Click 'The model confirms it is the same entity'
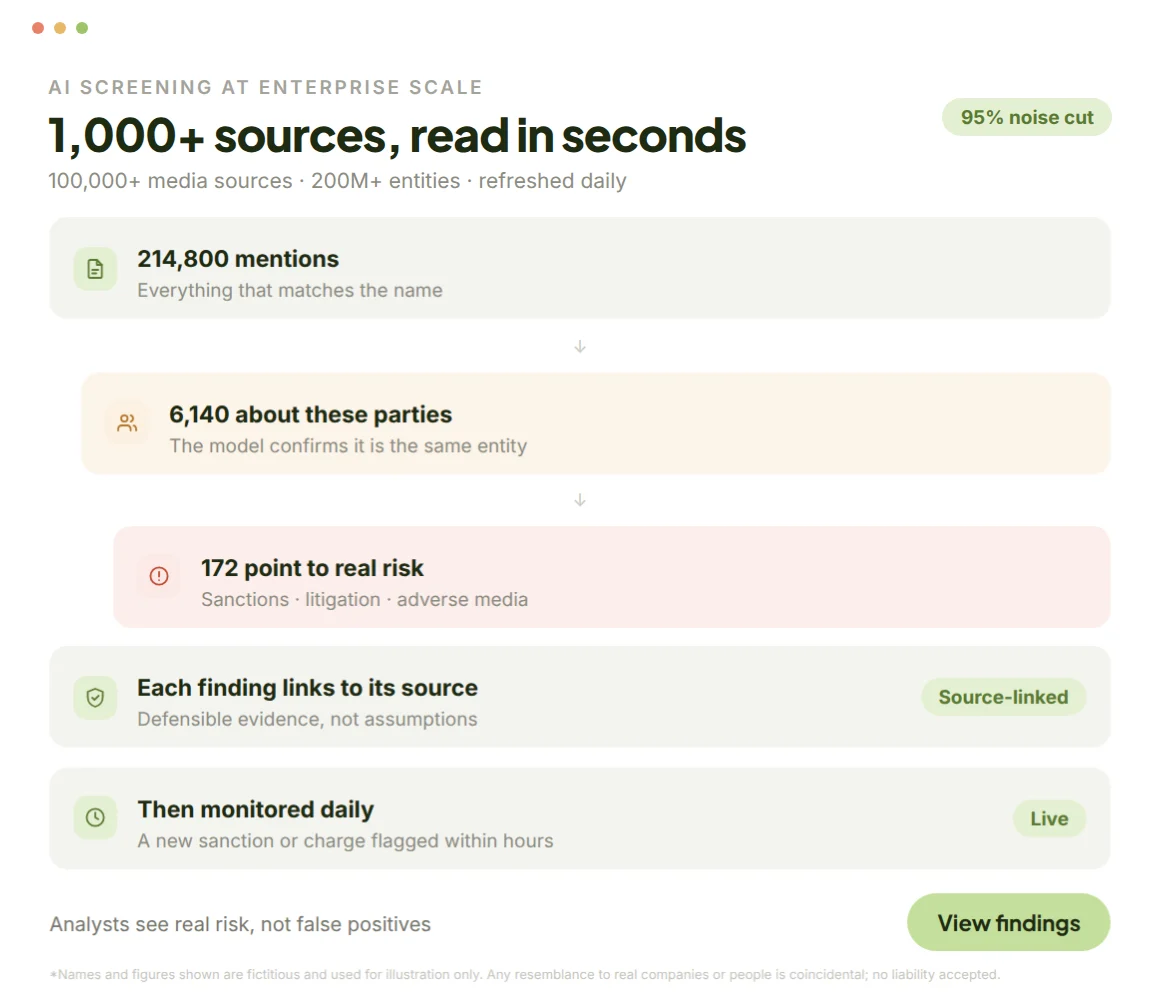This screenshot has height=1000, width=1160. pos(348,446)
